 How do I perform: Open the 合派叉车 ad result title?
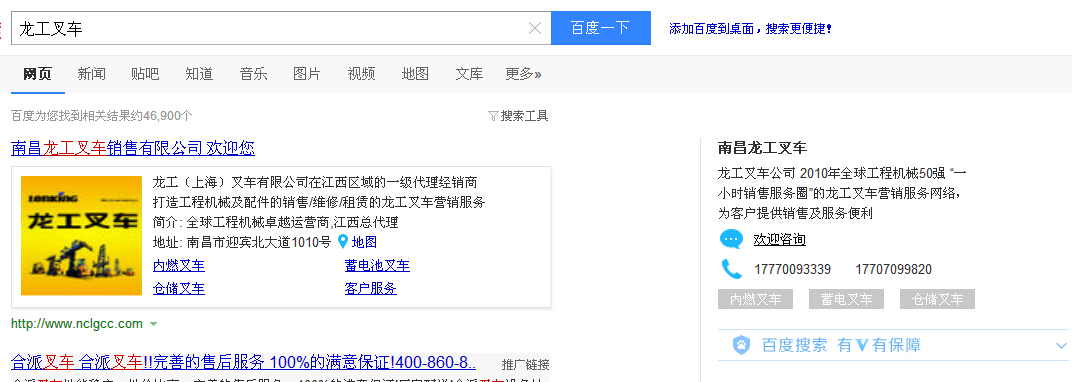point(243,362)
